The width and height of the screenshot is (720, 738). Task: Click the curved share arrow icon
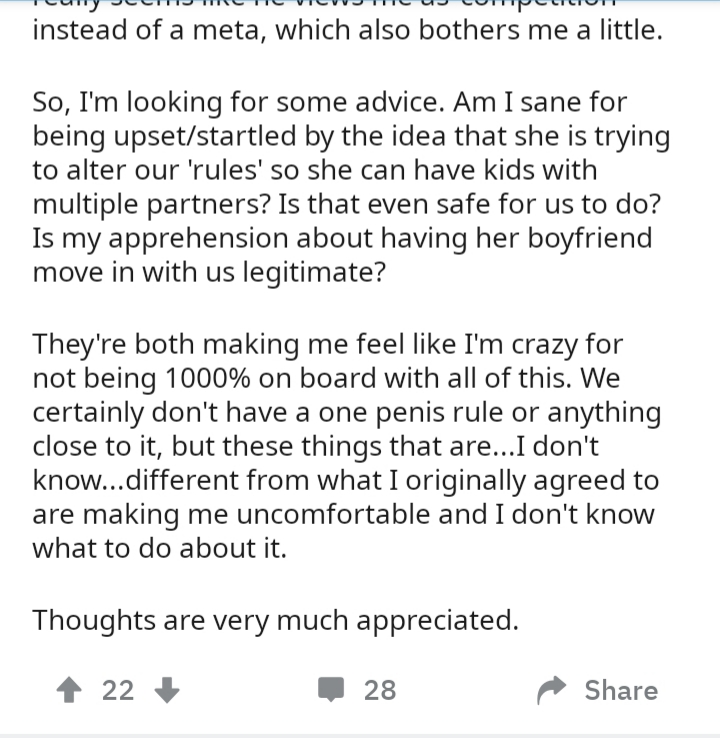click(x=552, y=690)
